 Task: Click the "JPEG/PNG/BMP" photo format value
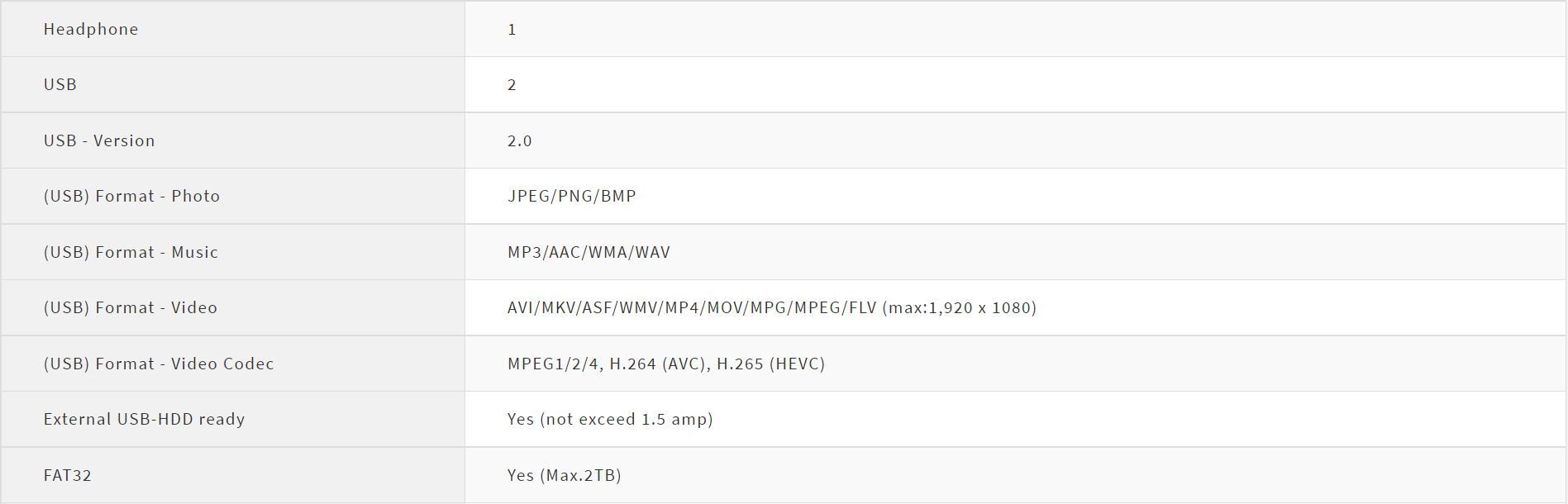tap(572, 196)
